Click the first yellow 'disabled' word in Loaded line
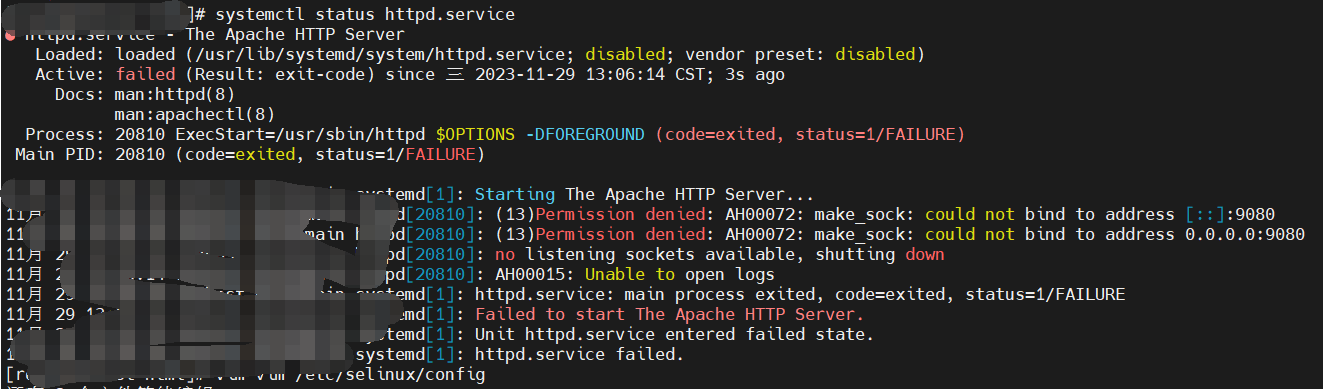The height and width of the screenshot is (389, 1323). point(625,54)
